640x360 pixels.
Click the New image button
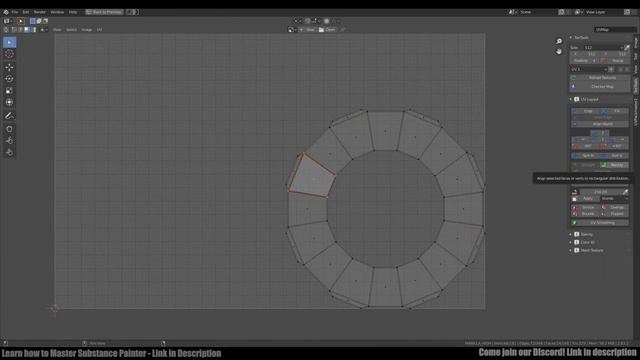pos(307,30)
